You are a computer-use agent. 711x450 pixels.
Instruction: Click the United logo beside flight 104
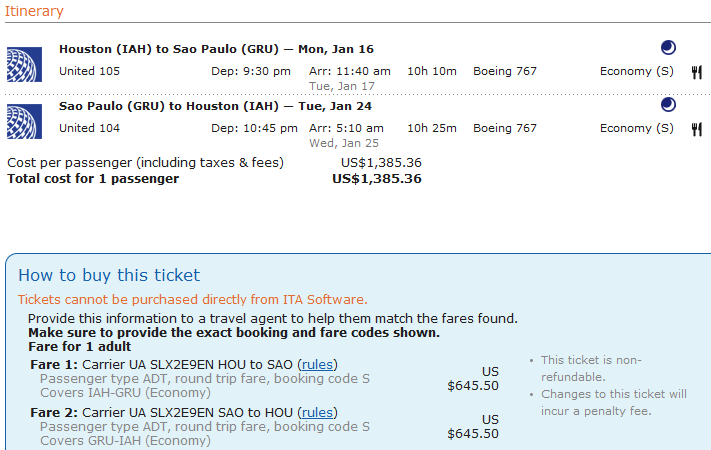[24, 121]
